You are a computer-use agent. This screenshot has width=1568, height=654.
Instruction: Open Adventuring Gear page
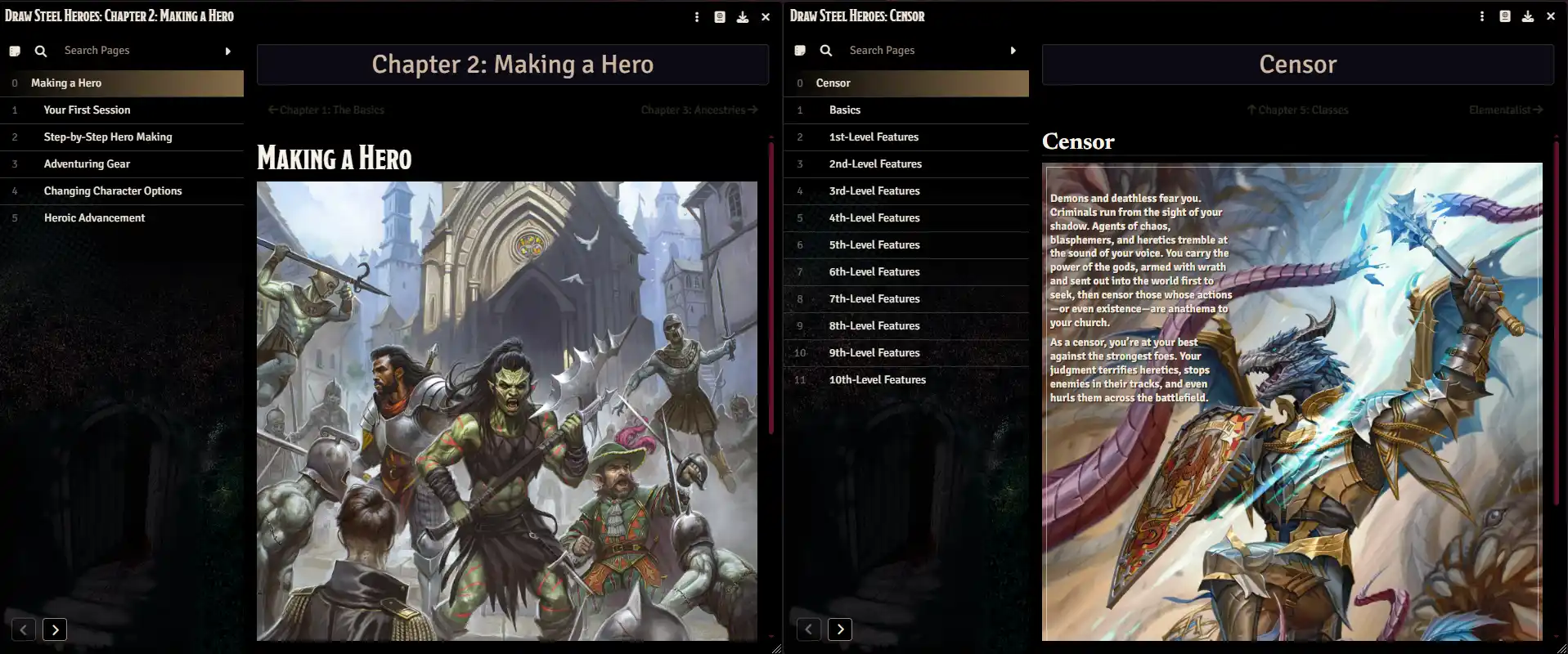pos(122,164)
